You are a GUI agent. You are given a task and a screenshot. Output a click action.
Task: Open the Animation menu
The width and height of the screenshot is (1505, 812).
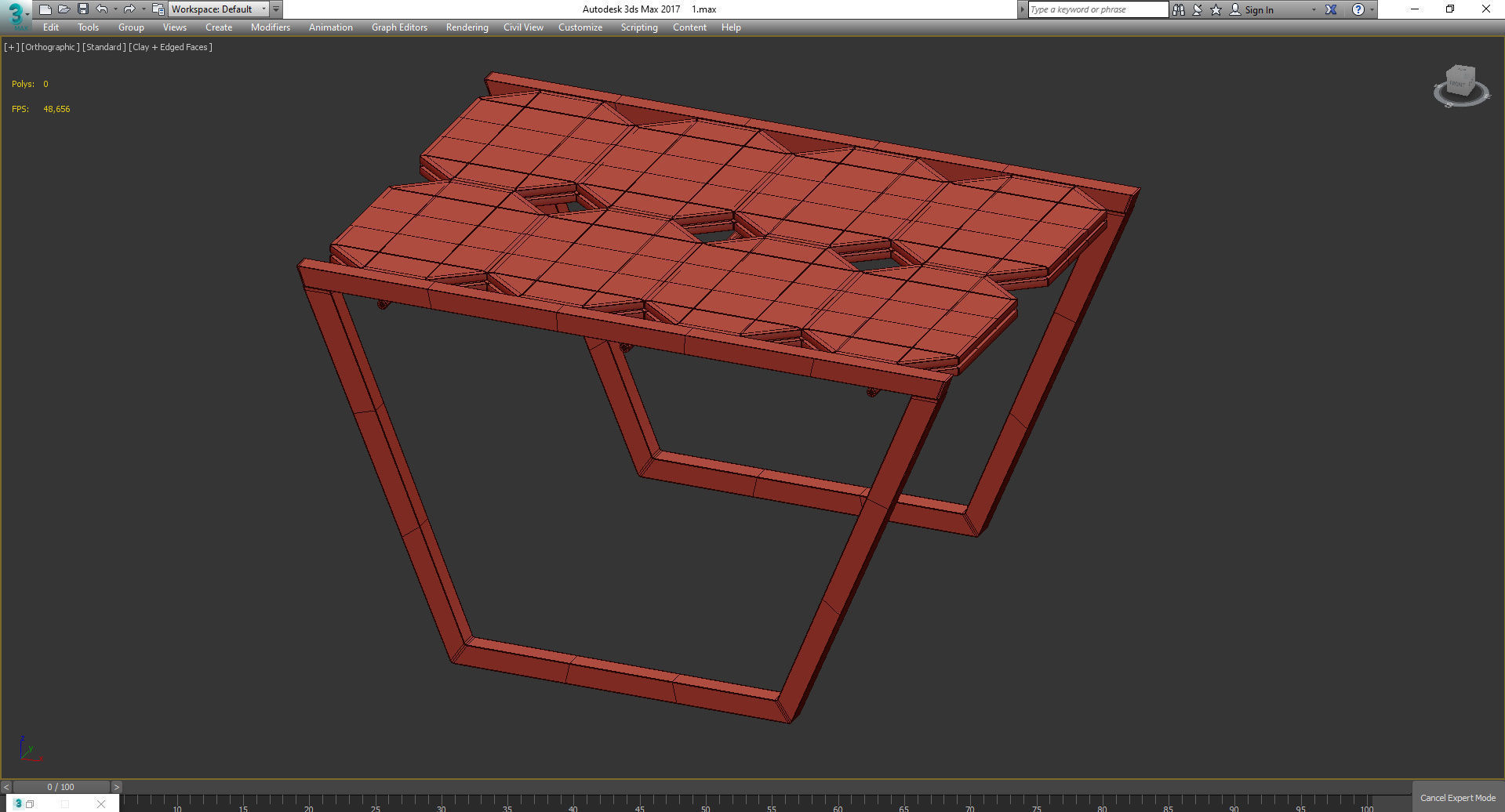click(330, 27)
